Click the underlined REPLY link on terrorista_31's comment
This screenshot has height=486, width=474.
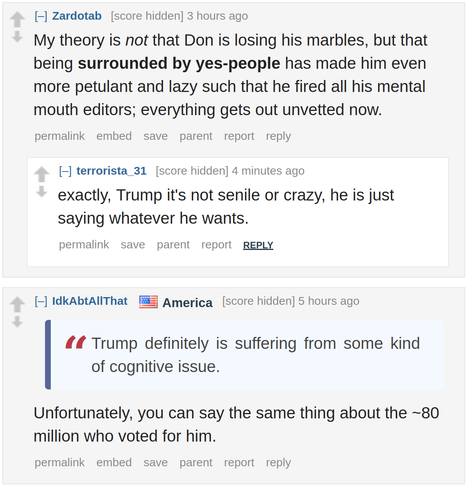(258, 245)
